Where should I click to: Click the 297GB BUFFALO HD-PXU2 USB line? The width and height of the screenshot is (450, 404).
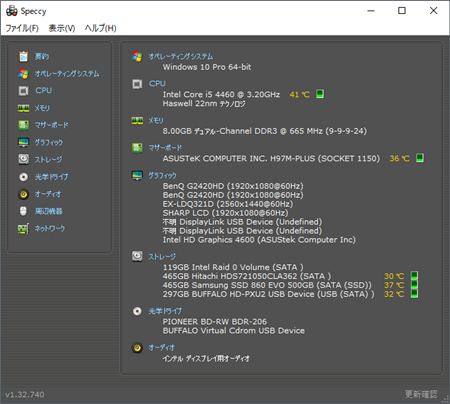coord(269,294)
